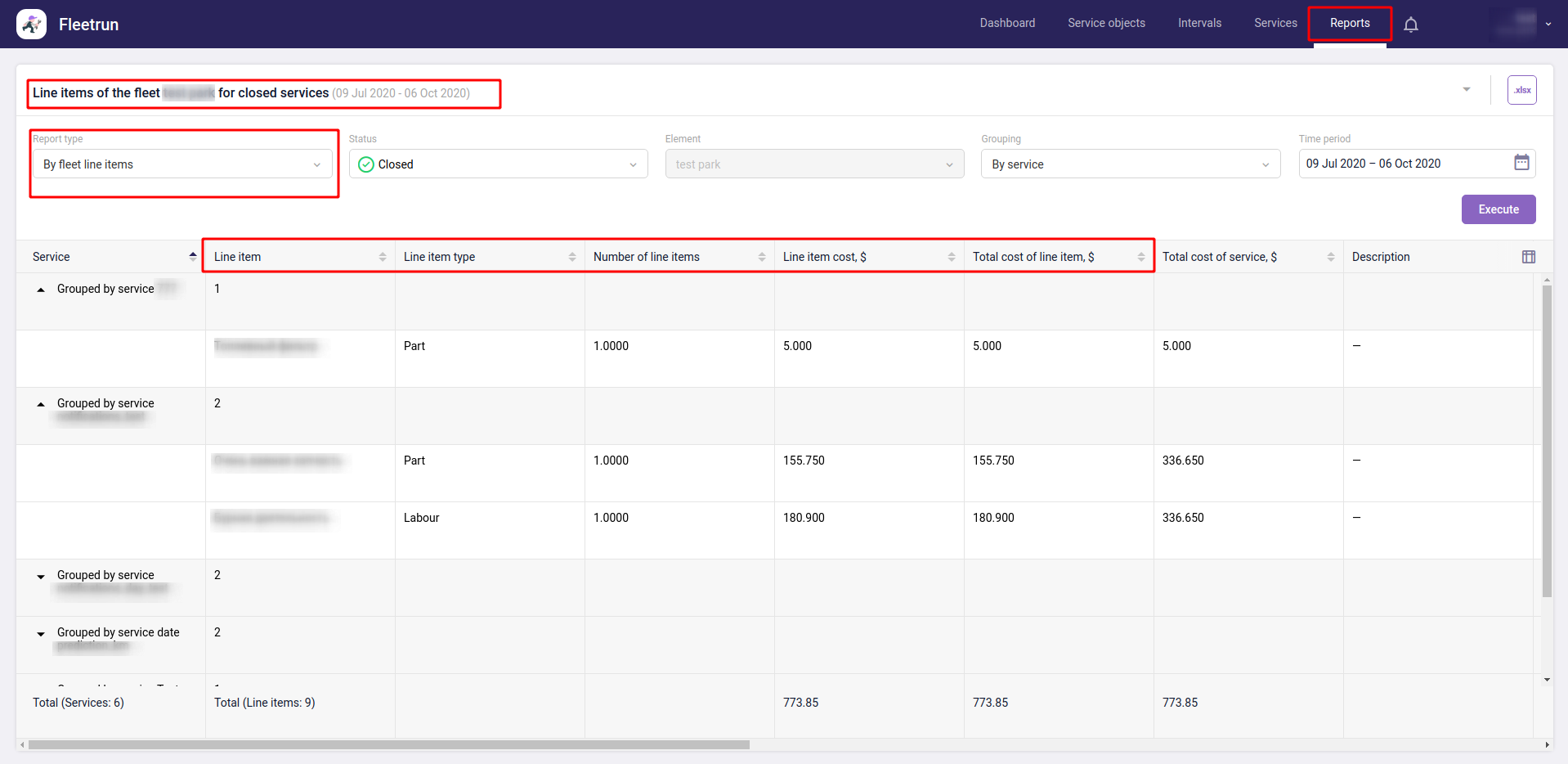Collapse the first Grouped by service row

pos(41,290)
